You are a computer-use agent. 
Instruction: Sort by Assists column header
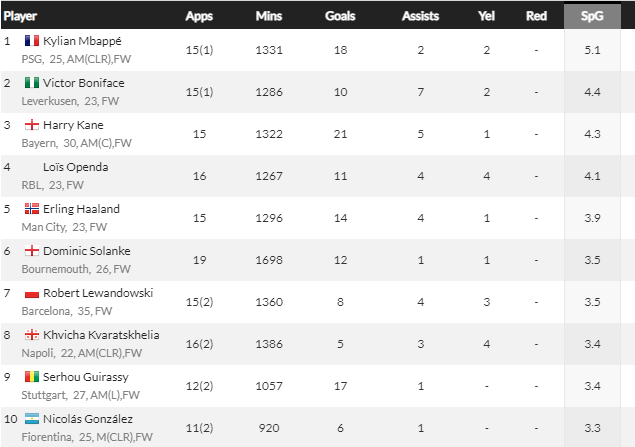click(420, 16)
